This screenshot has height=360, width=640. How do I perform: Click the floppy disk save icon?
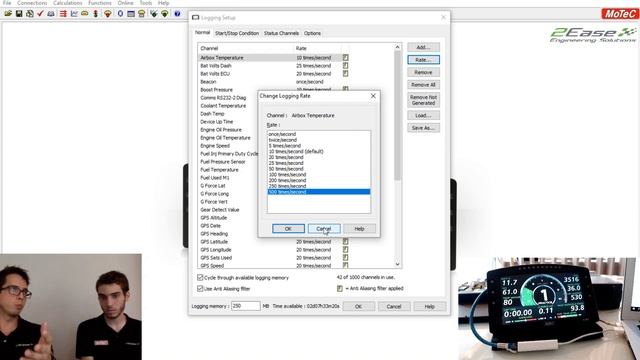coord(19,13)
